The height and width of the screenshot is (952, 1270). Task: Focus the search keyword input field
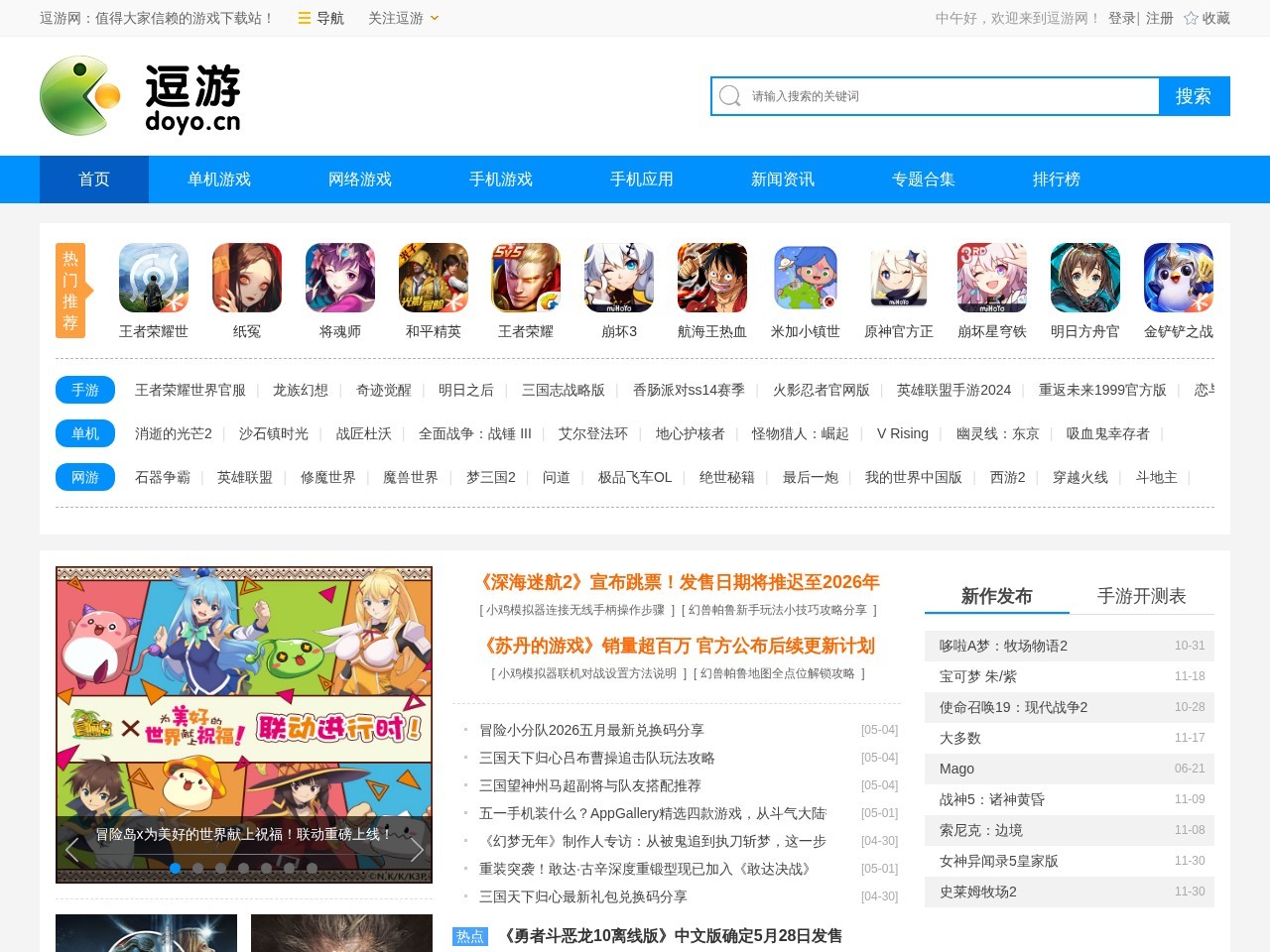coord(951,96)
